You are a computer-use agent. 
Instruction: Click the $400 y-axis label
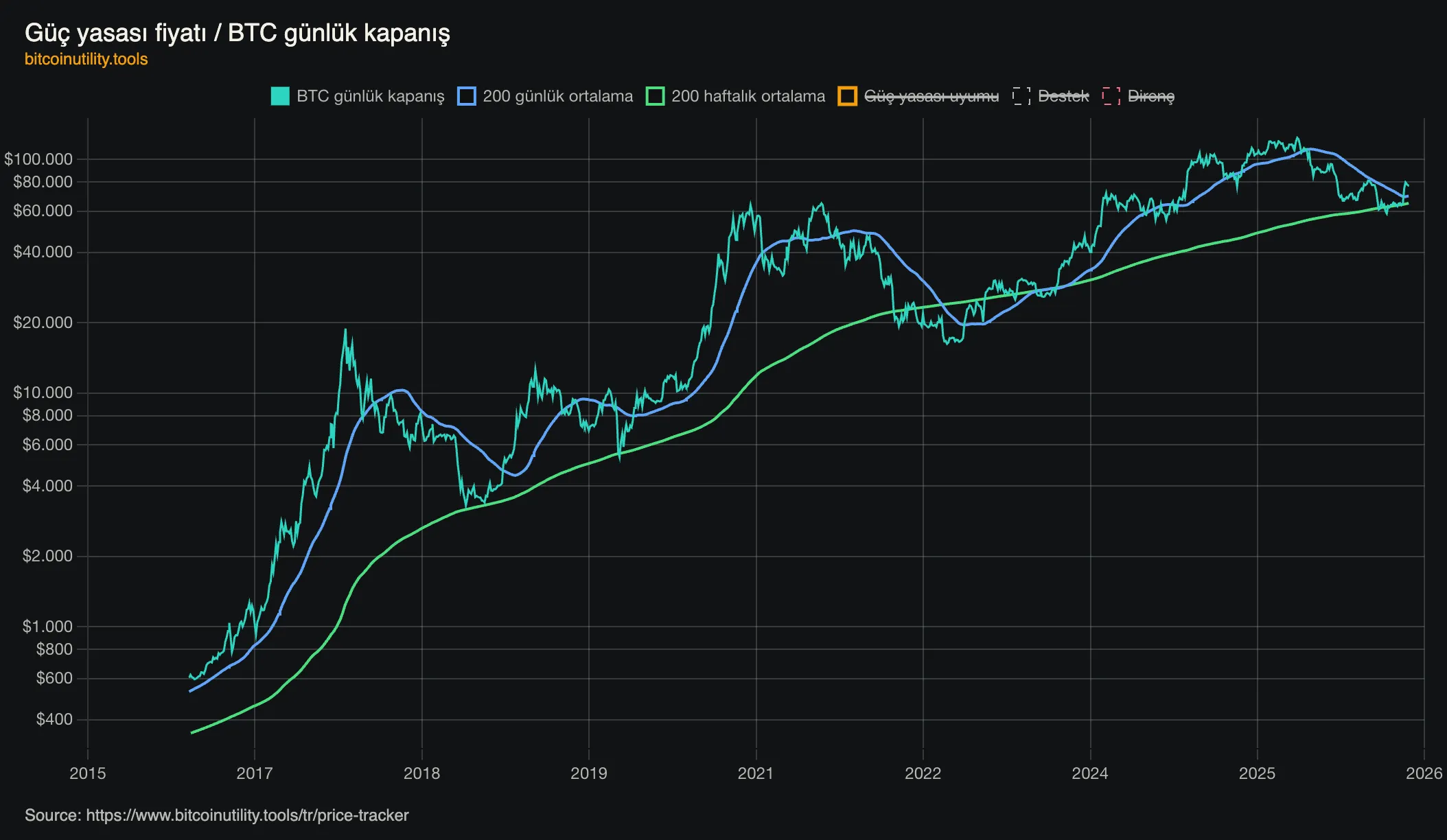point(54,719)
